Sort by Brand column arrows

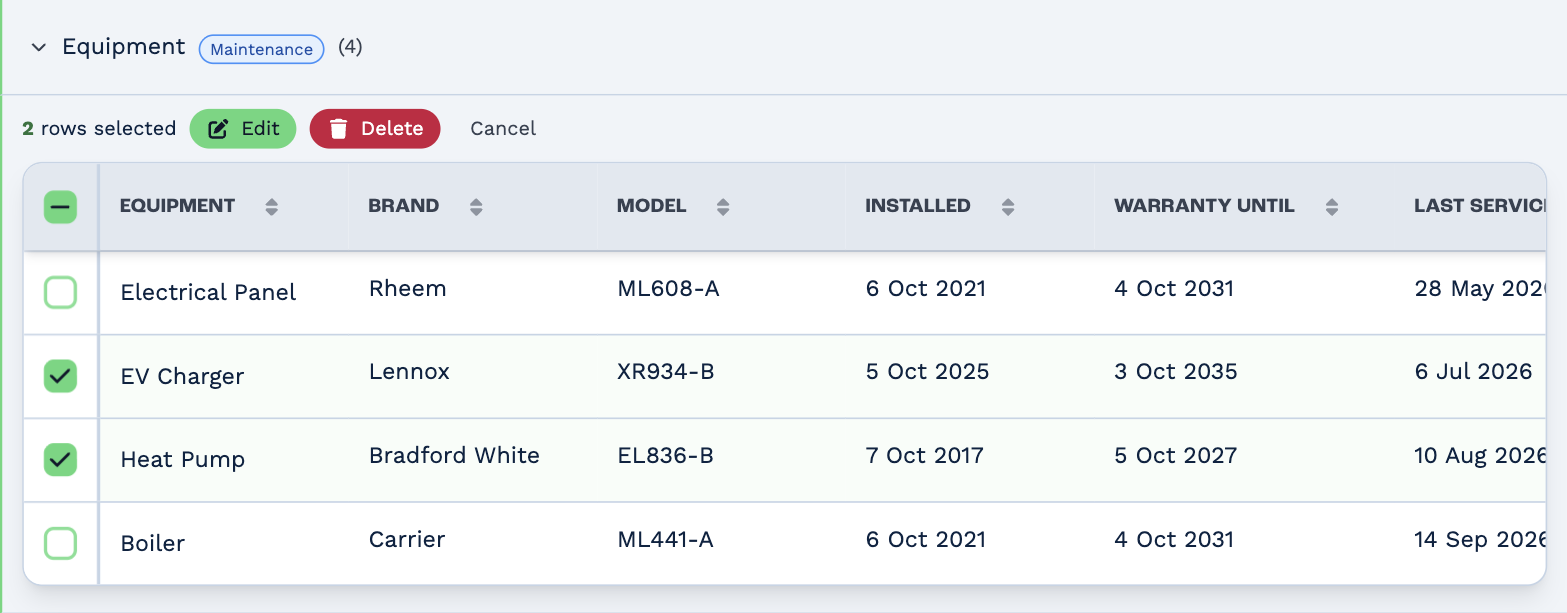point(476,207)
